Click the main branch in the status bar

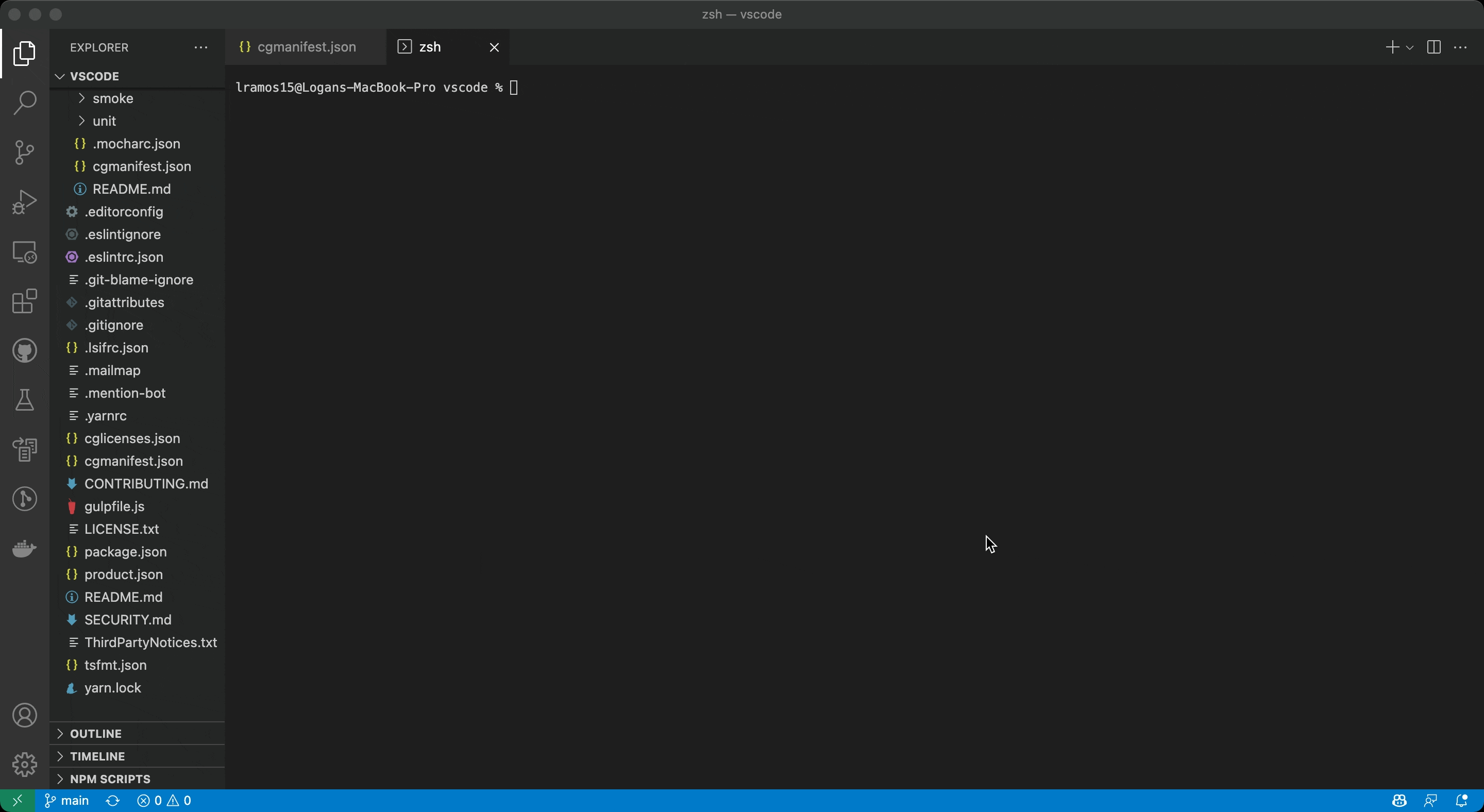pyautogui.click(x=66, y=800)
